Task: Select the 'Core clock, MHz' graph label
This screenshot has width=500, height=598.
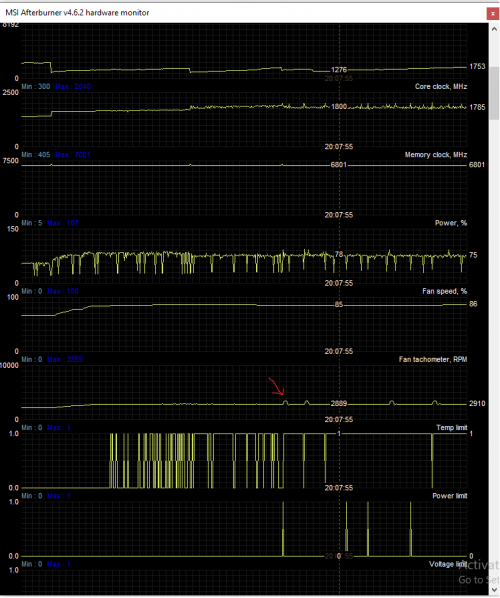Action: [441, 87]
